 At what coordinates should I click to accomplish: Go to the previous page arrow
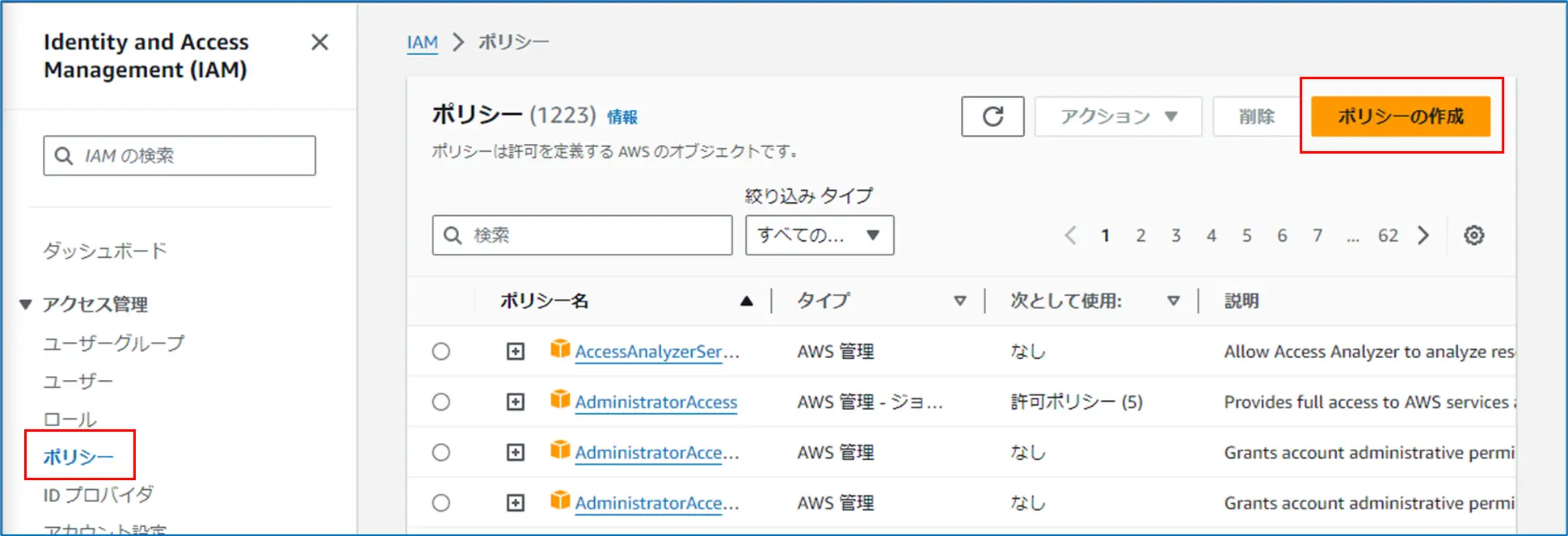1070,235
